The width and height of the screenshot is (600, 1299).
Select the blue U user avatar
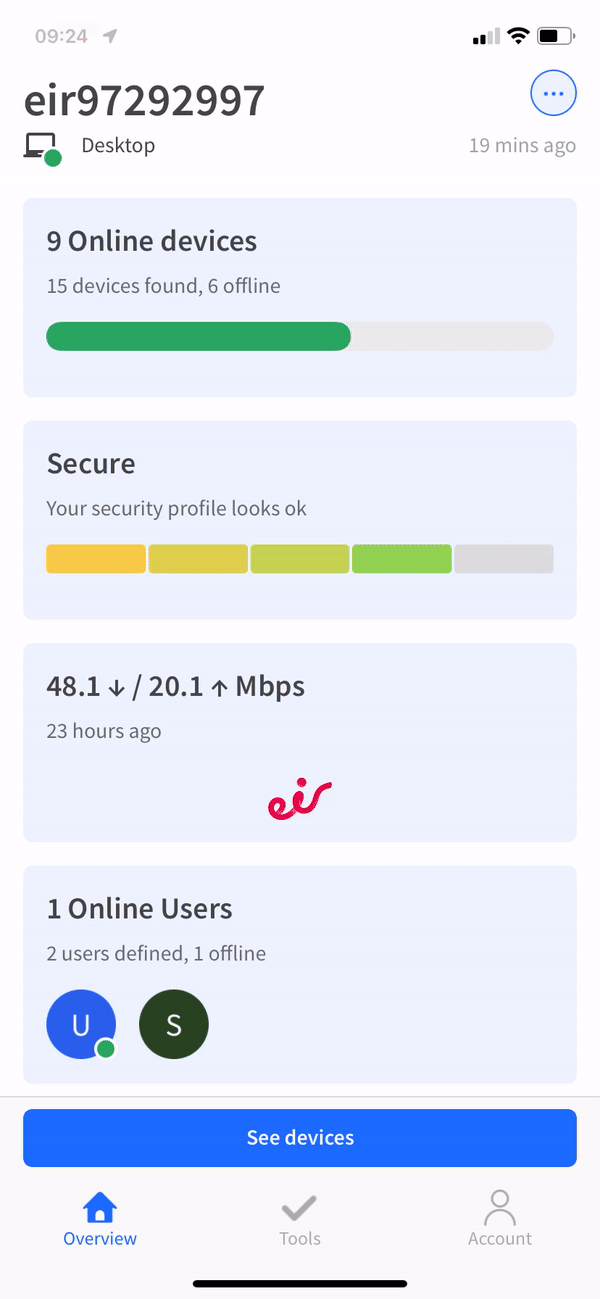(81, 1025)
